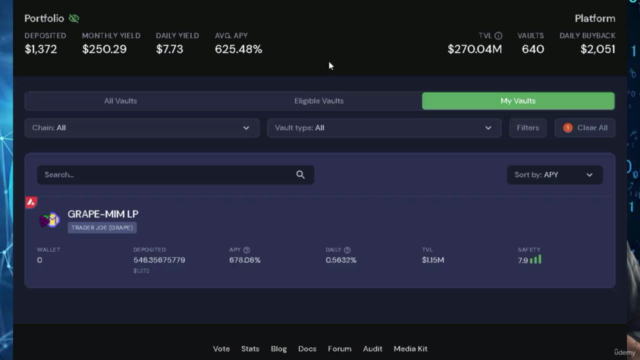This screenshot has height=360, width=640.
Task: Open the Stats footer link
Action: (x=250, y=349)
